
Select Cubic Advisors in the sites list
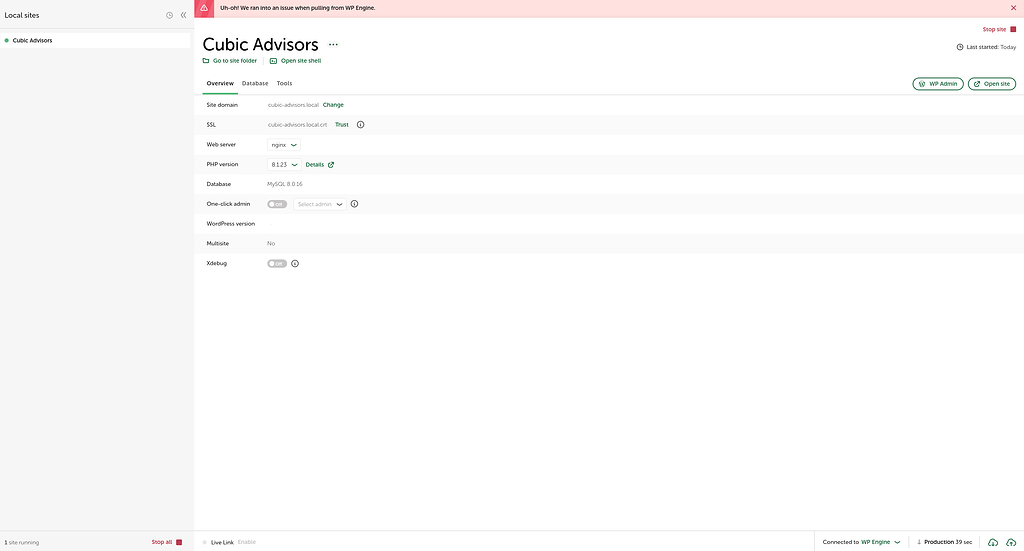click(95, 40)
